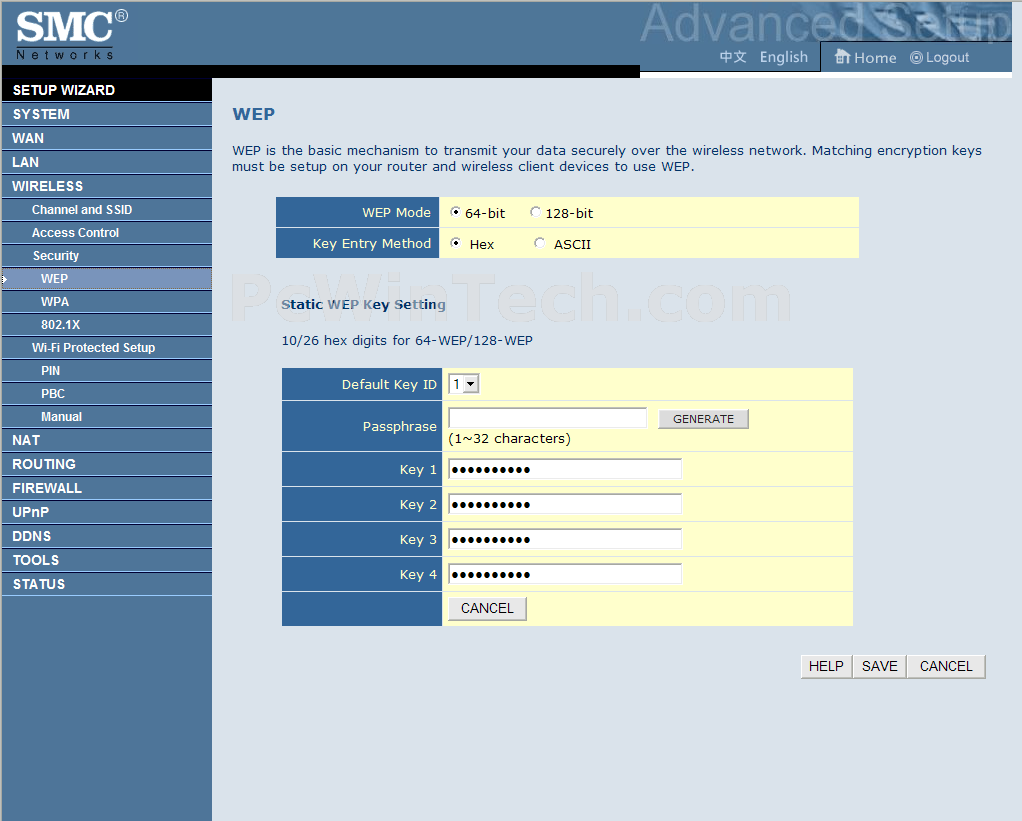Viewport: 1022px width, 821px height.
Task: Open PIN setup page
Action: coord(107,371)
